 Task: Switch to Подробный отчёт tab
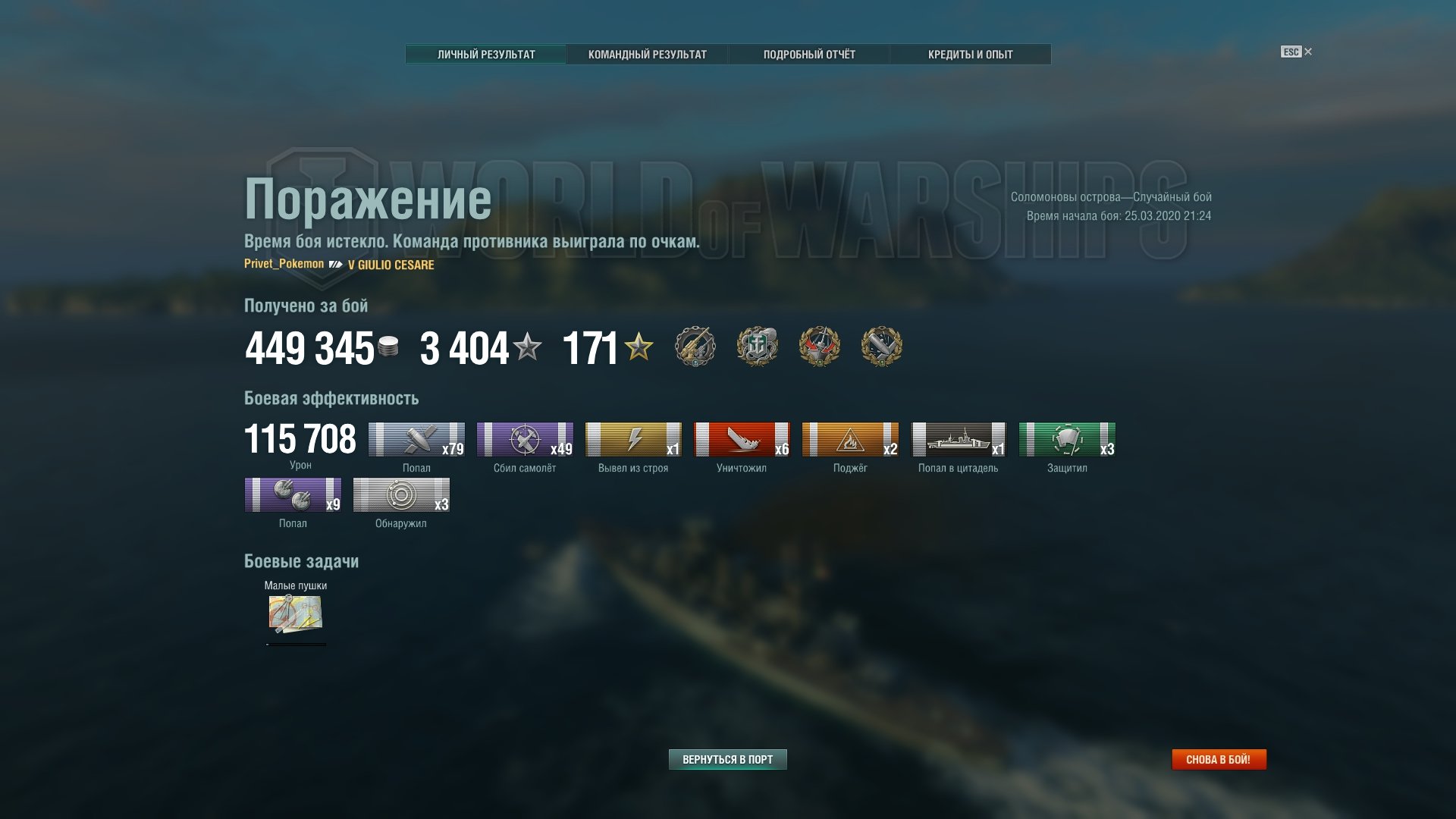(x=809, y=55)
